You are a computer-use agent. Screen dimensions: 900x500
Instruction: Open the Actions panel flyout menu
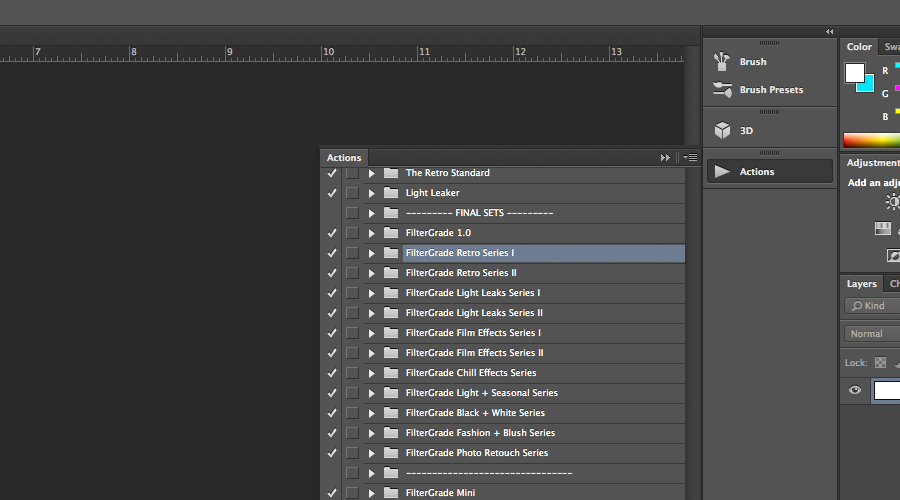click(x=690, y=157)
